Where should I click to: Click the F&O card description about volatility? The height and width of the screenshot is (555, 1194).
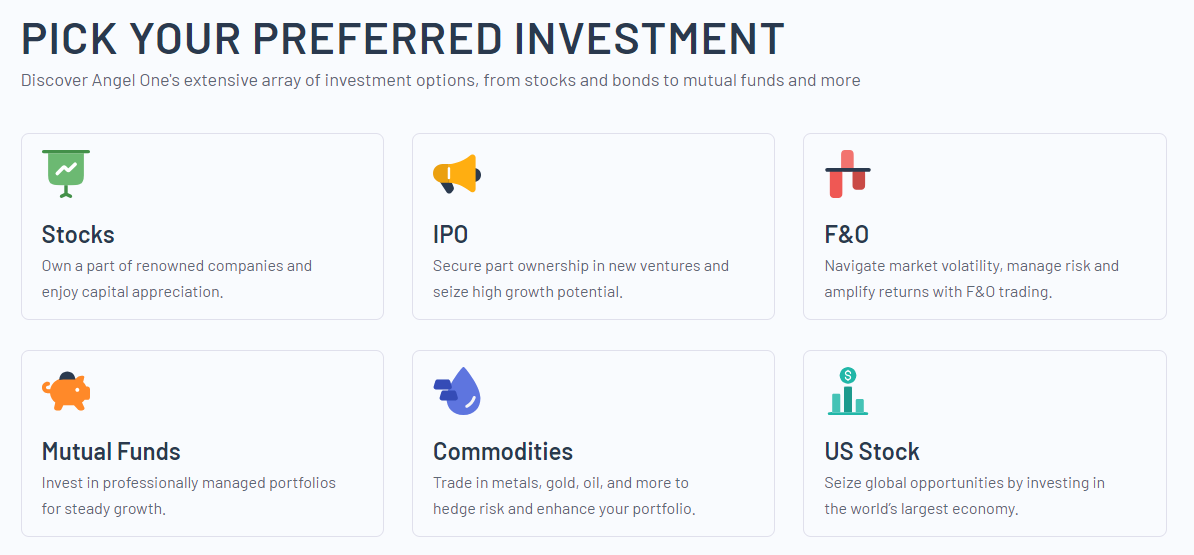(x=971, y=279)
